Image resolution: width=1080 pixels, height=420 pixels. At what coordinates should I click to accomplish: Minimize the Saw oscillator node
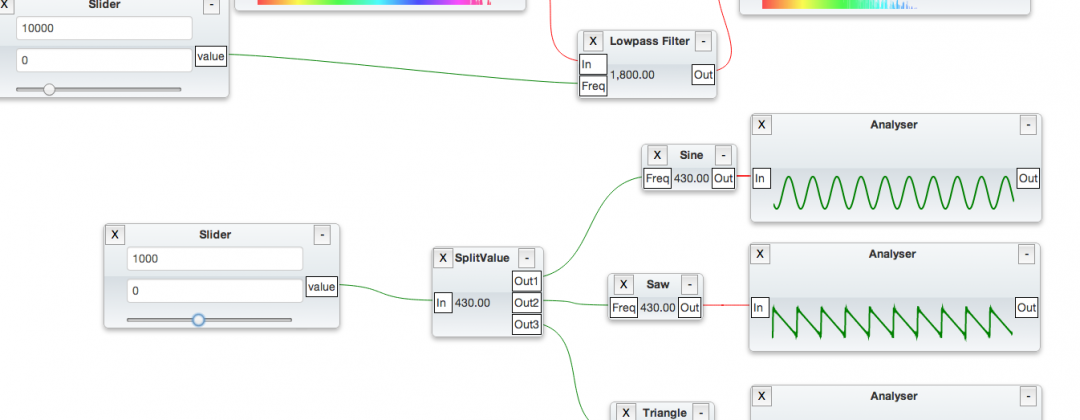690,285
